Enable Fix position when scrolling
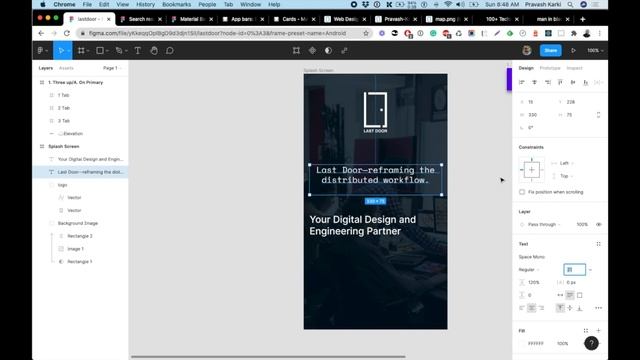The height and width of the screenshot is (360, 640). pos(522,192)
